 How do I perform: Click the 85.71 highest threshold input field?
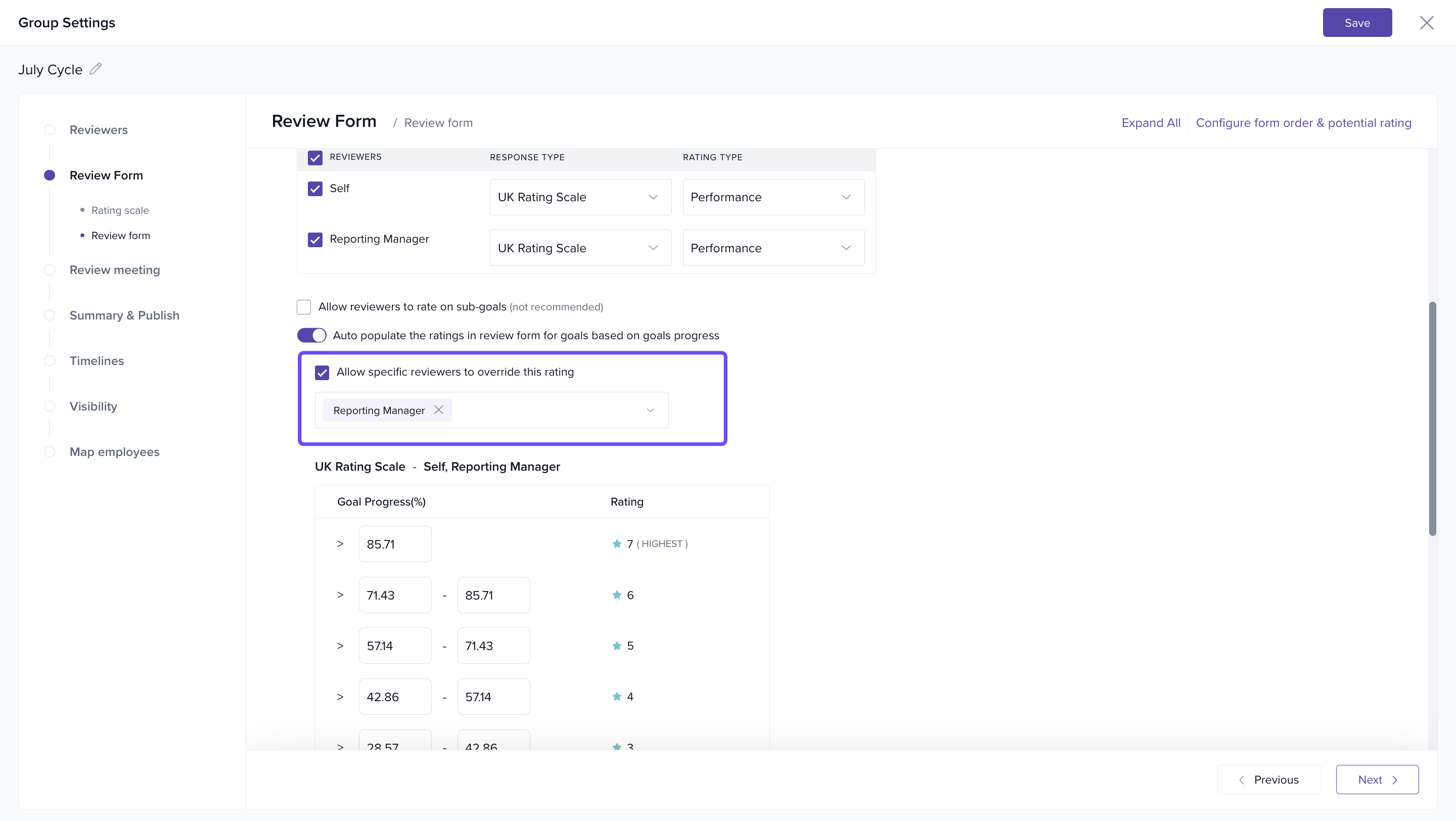click(394, 544)
